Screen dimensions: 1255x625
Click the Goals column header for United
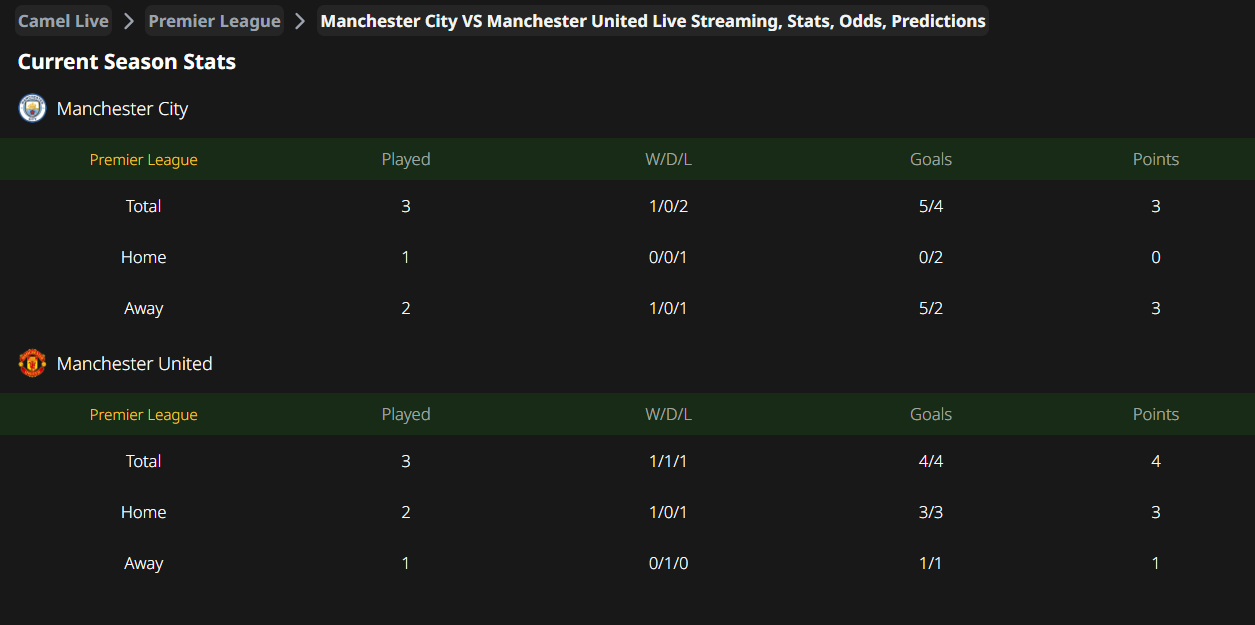tap(931, 414)
